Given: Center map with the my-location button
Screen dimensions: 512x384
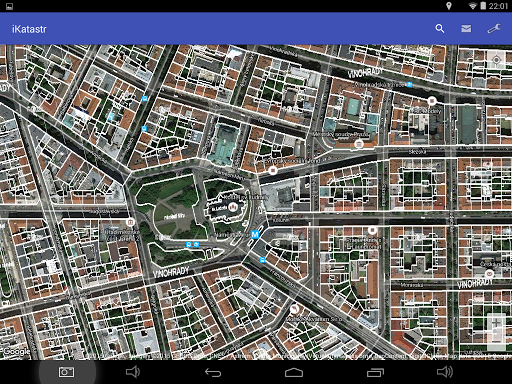Looking at the screenshot, I should (x=496, y=60).
